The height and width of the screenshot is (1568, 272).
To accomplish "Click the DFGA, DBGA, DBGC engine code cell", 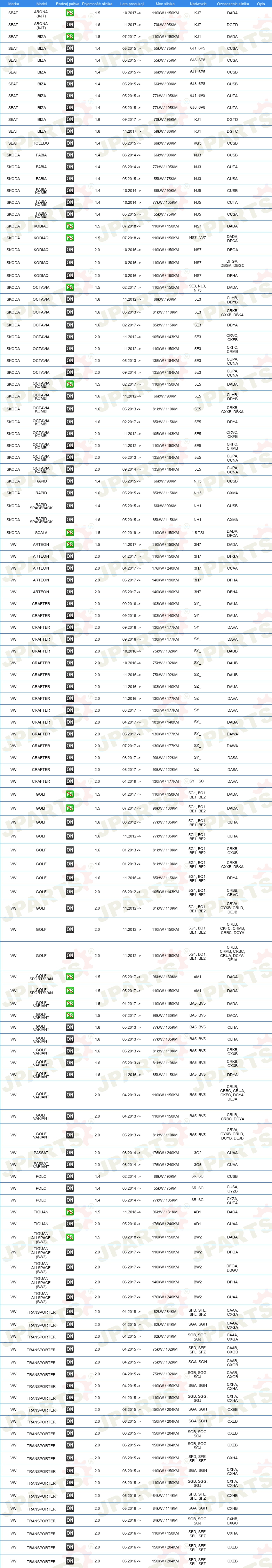I will [233, 263].
